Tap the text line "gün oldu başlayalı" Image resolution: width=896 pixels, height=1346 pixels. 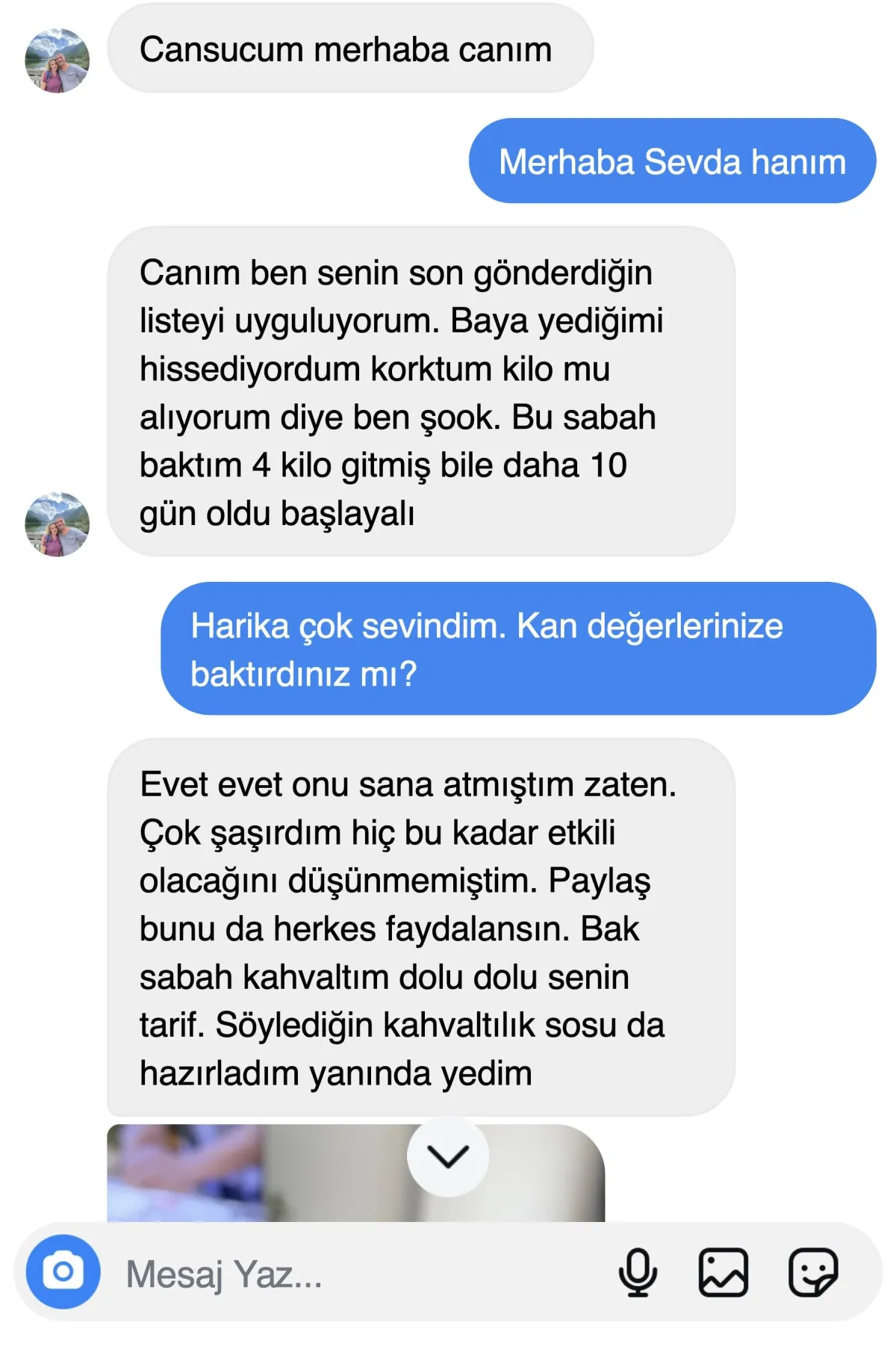[x=277, y=514]
